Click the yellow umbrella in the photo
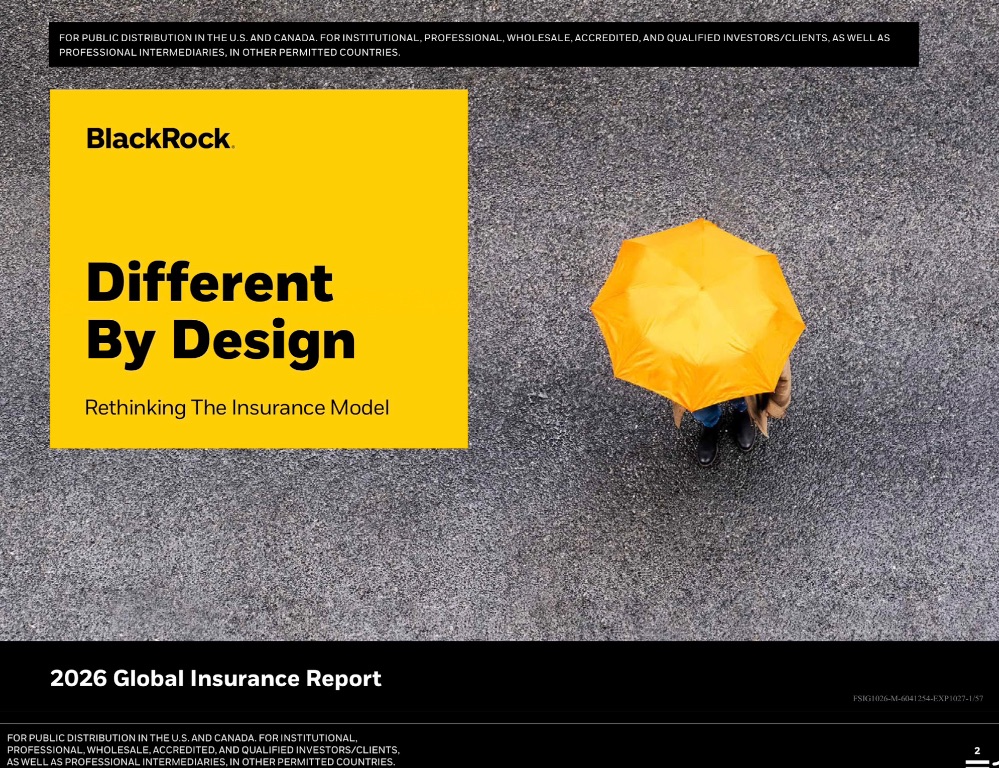The width and height of the screenshot is (999, 768). tap(698, 314)
